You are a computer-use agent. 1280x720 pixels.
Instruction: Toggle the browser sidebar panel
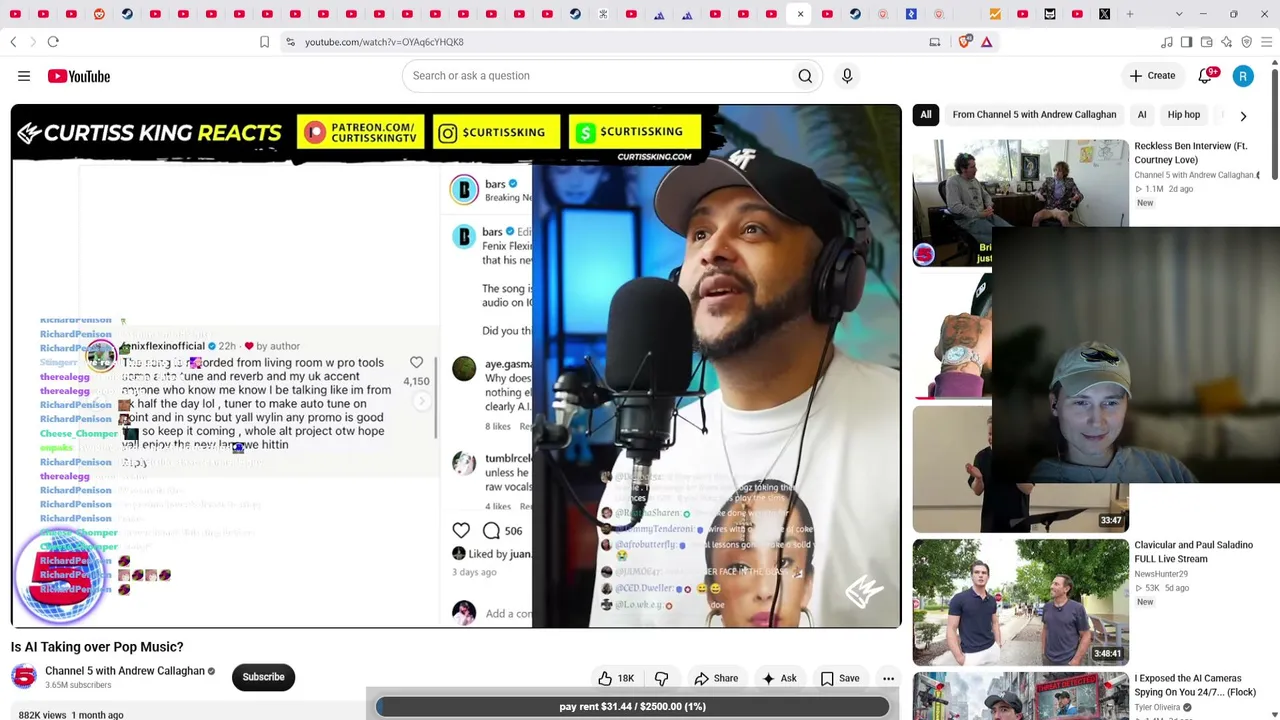1186,42
